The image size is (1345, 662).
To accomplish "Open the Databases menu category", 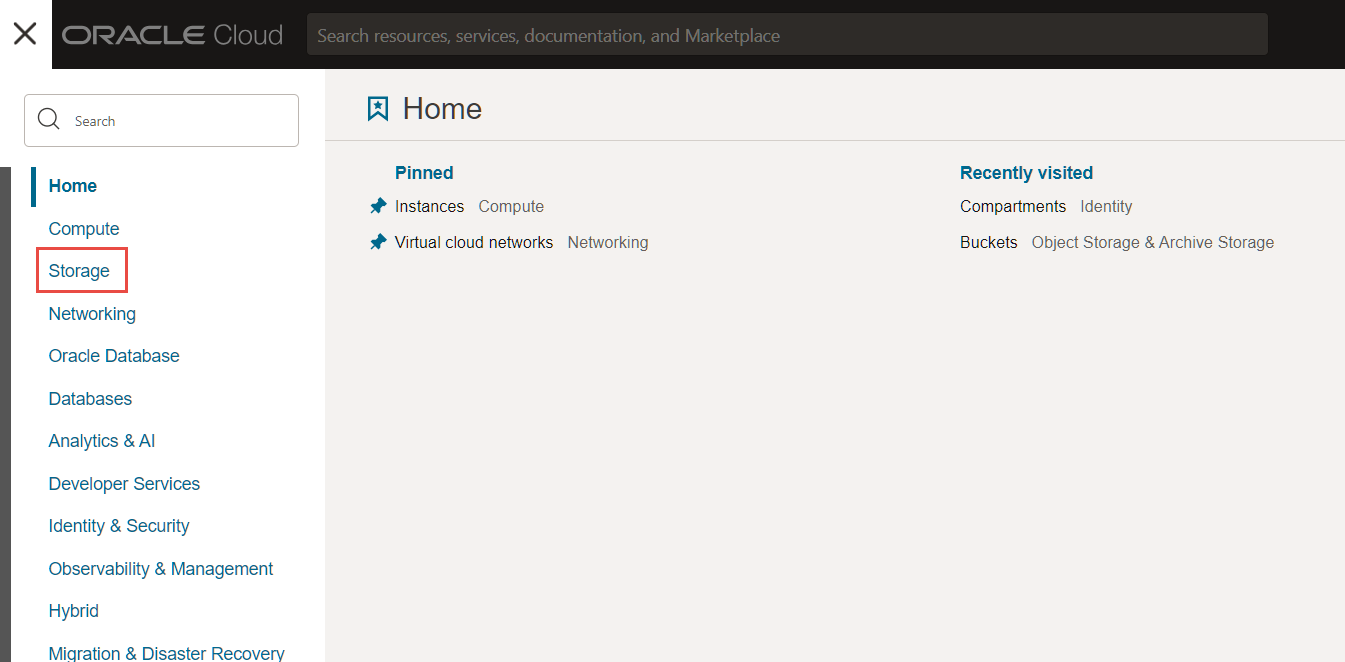I will point(90,399).
